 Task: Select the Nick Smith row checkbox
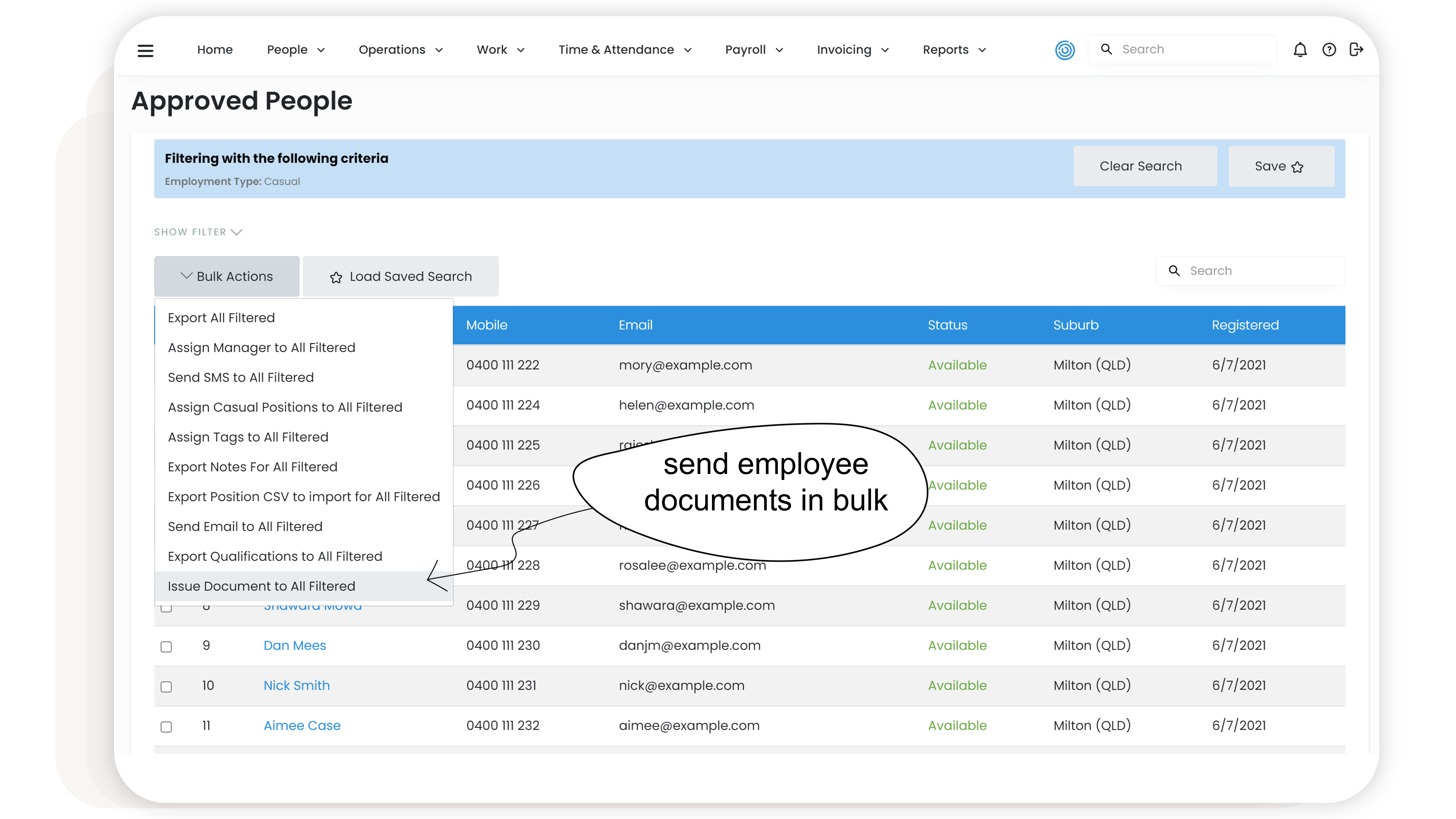click(166, 686)
